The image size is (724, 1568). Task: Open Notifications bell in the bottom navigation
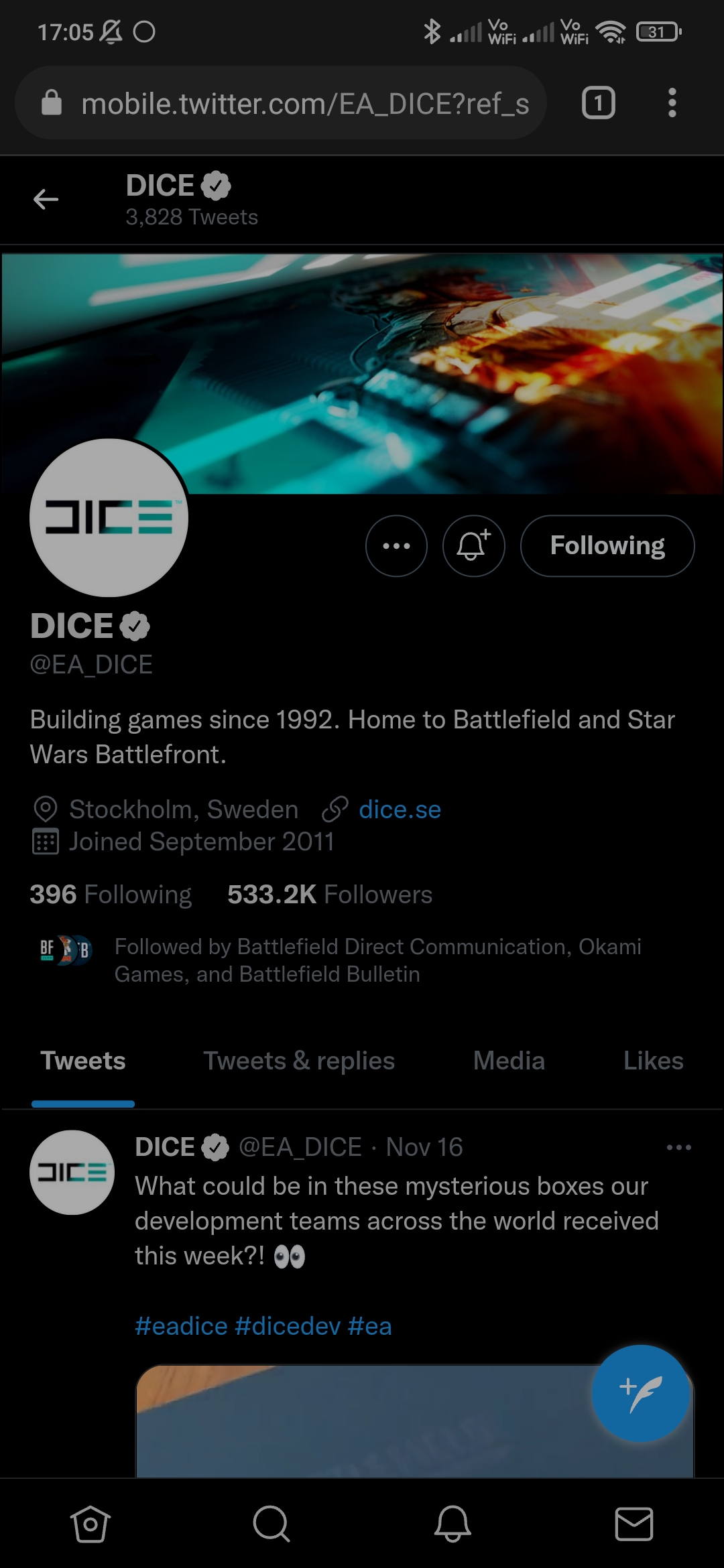[x=452, y=1524]
